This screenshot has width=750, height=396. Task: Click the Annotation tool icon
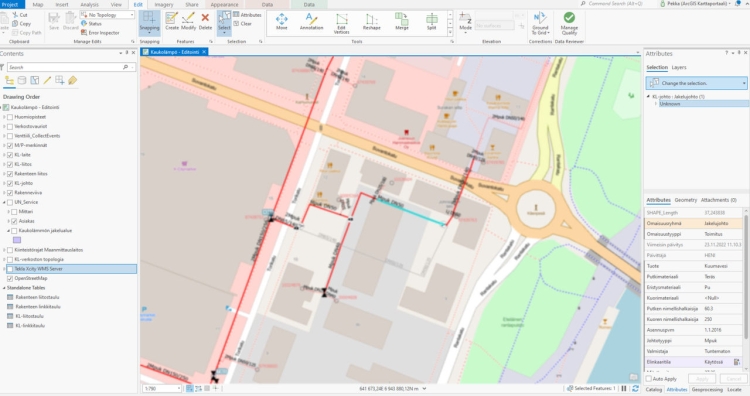tap(311, 21)
